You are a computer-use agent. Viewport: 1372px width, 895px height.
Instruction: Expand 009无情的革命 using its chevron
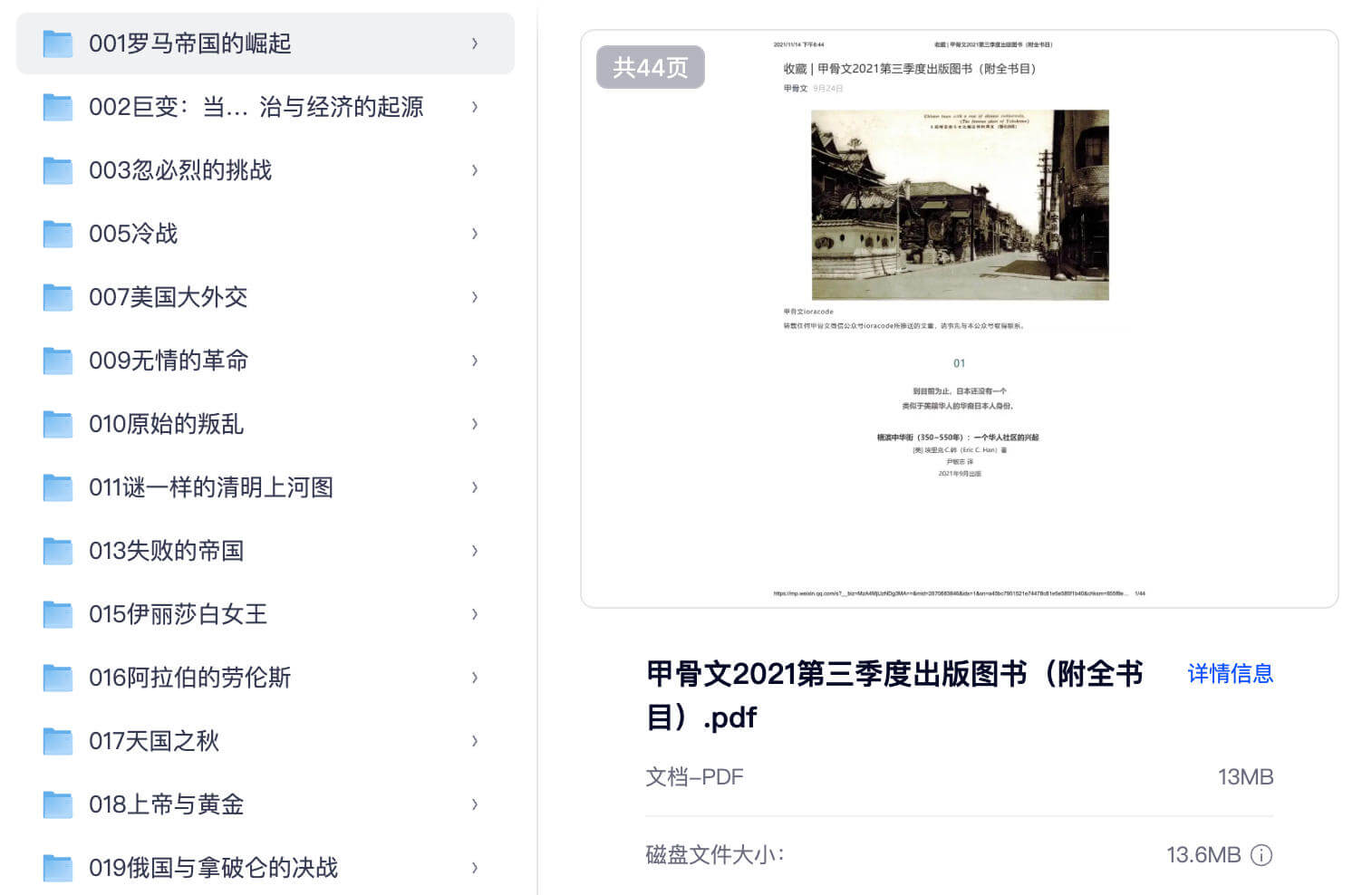pyautogui.click(x=475, y=361)
